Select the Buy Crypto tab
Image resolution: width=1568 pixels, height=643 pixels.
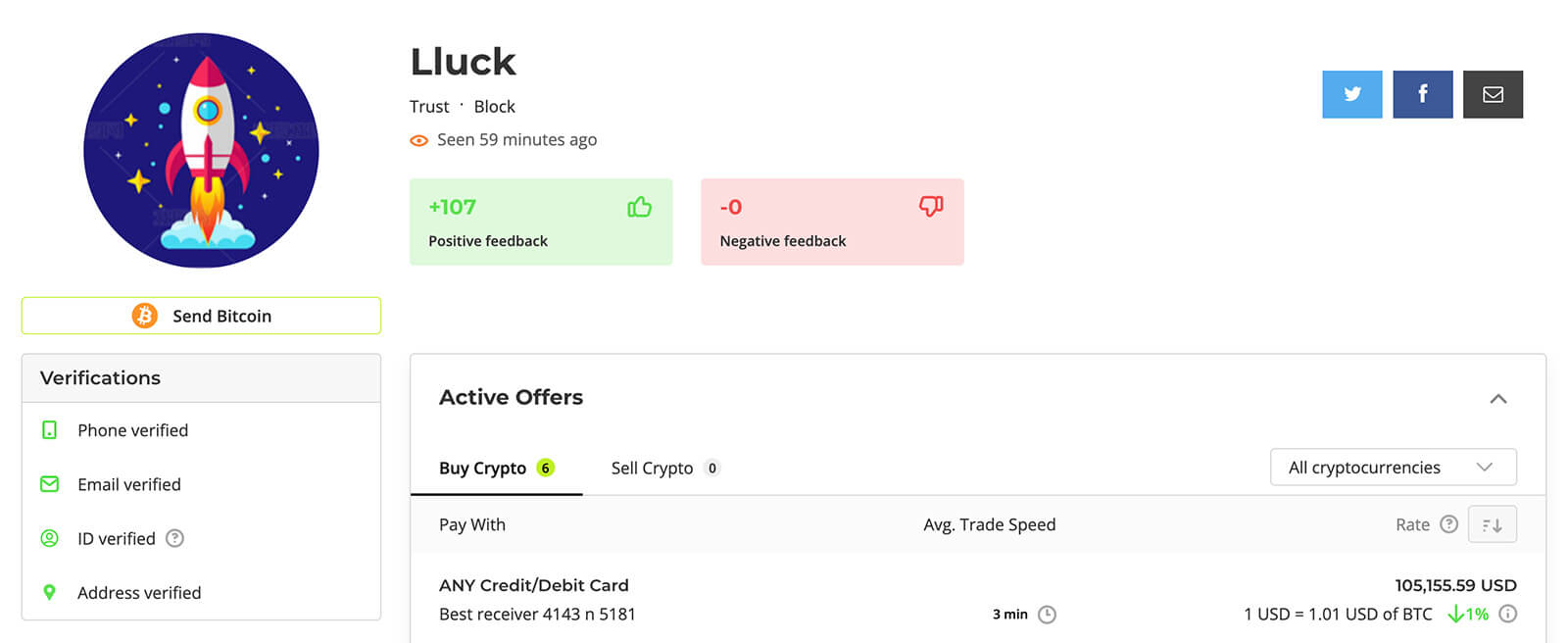(x=495, y=469)
